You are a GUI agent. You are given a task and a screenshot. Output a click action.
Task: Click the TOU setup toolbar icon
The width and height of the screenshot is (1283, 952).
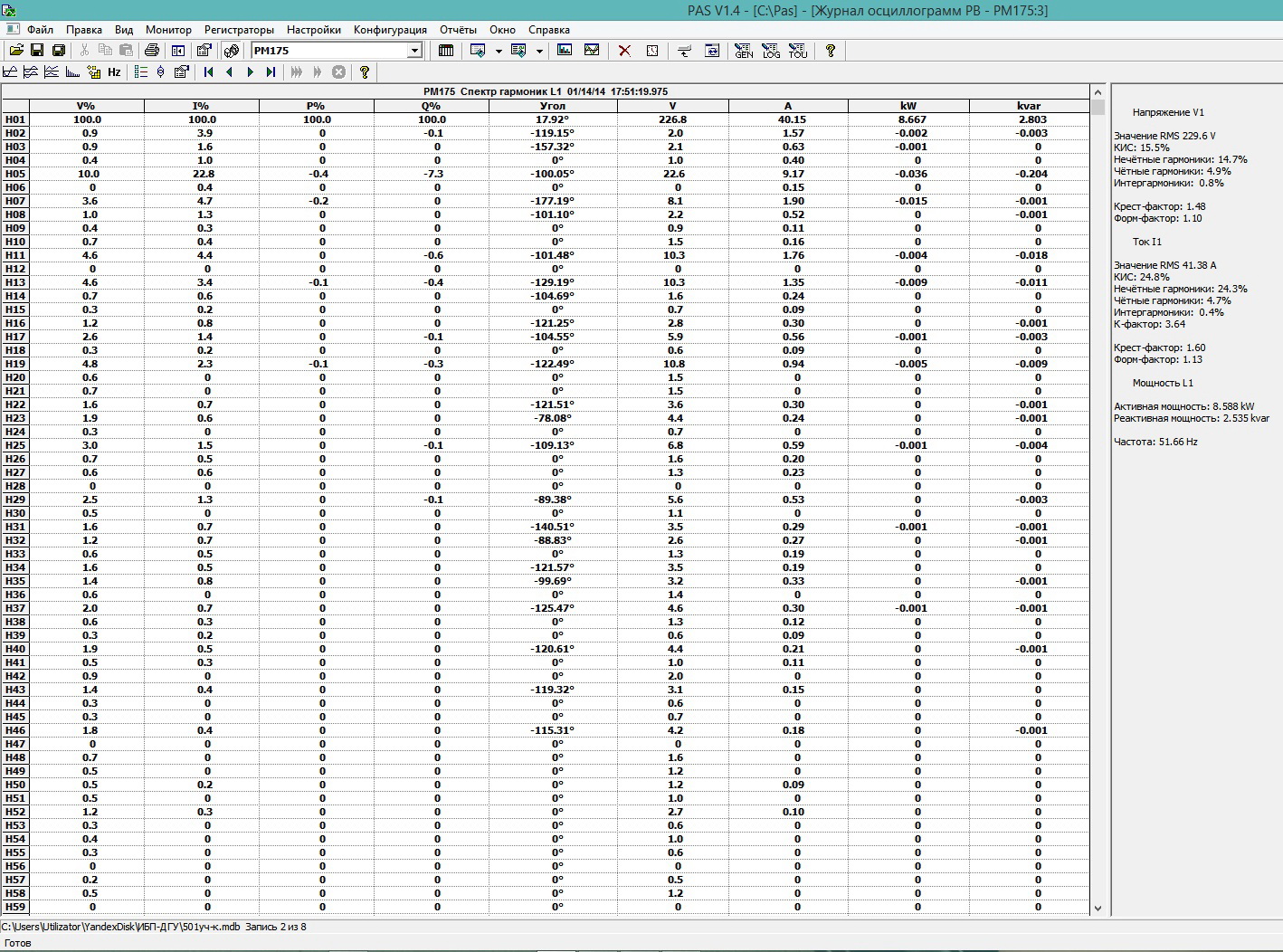798,51
